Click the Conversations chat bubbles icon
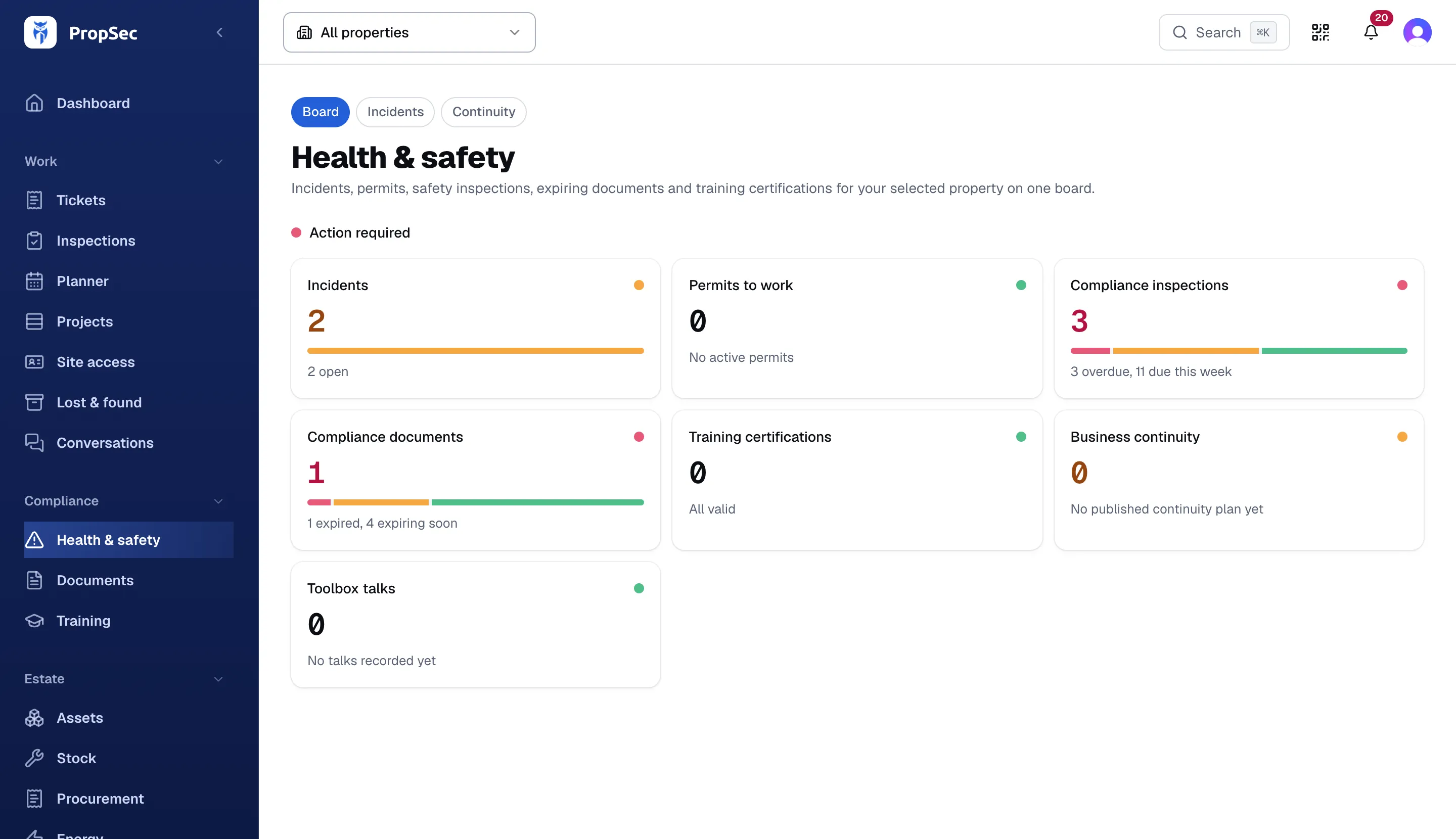Image resolution: width=1456 pixels, height=839 pixels. pos(34,443)
